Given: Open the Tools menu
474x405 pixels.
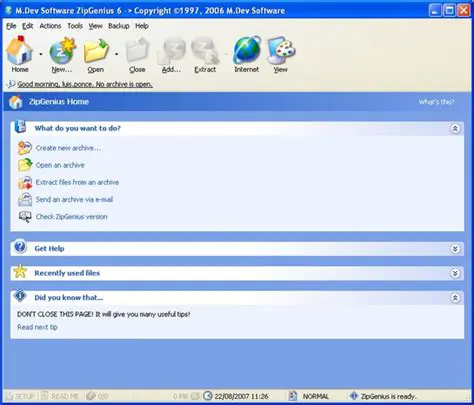Looking at the screenshot, I should click(x=75, y=26).
